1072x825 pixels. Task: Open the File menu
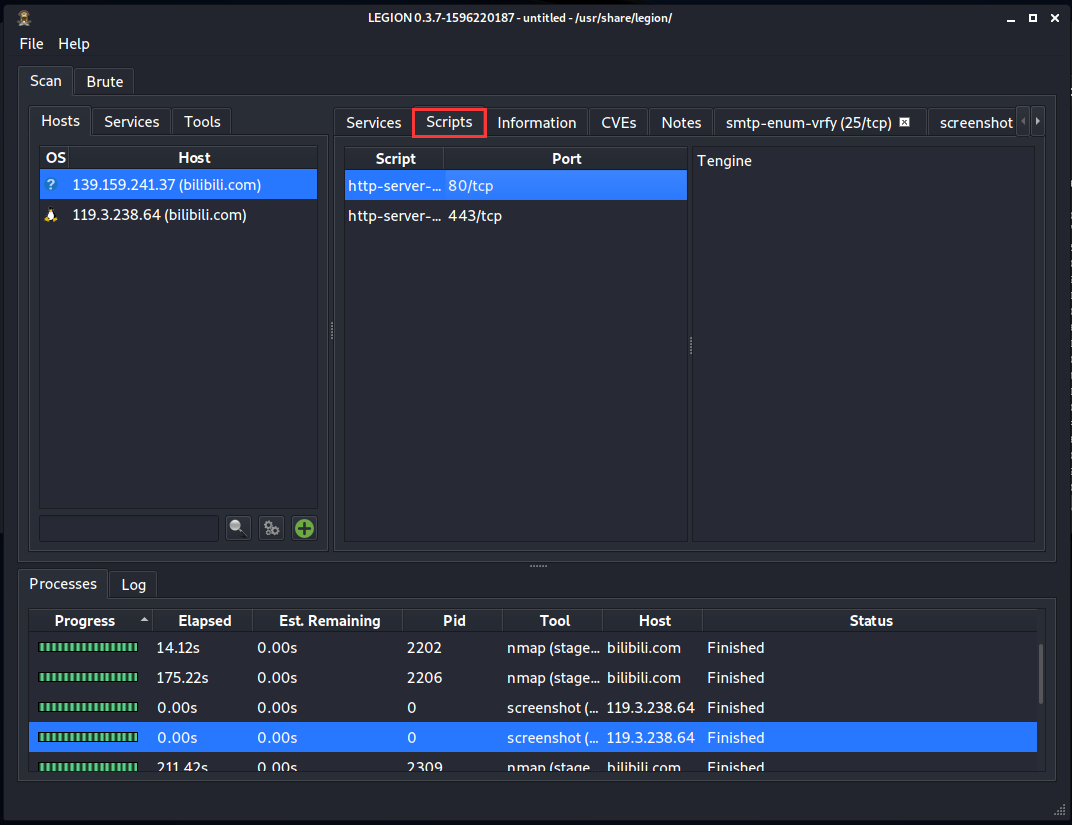coord(31,44)
